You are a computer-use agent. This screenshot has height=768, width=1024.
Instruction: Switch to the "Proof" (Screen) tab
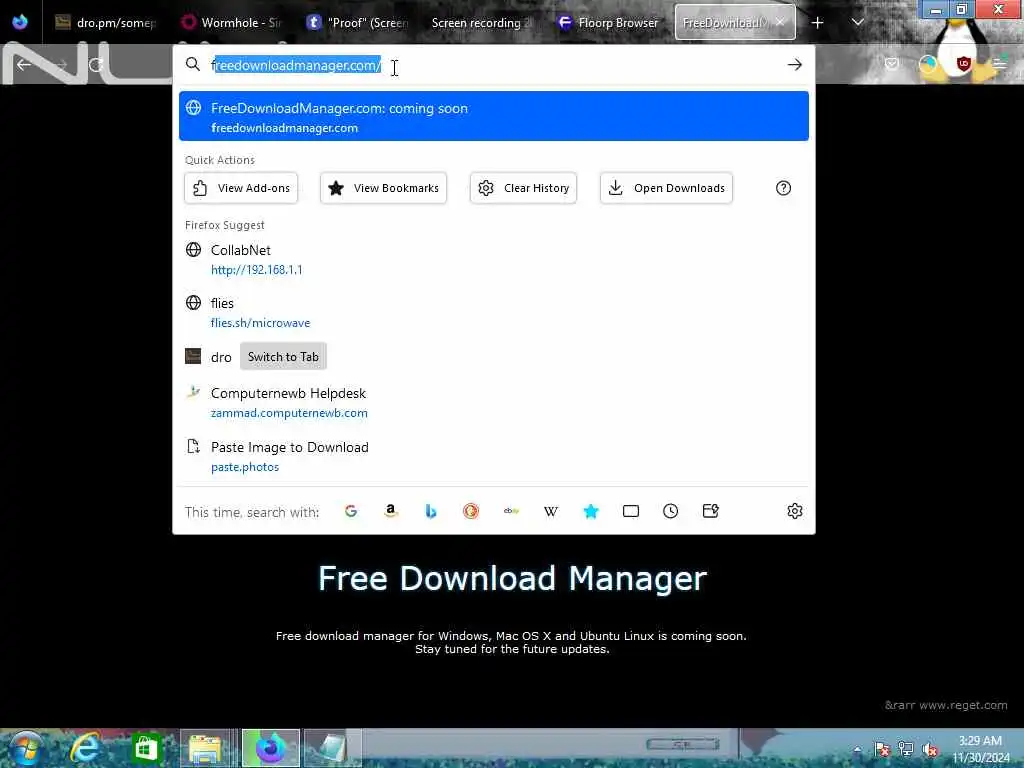pos(357,23)
